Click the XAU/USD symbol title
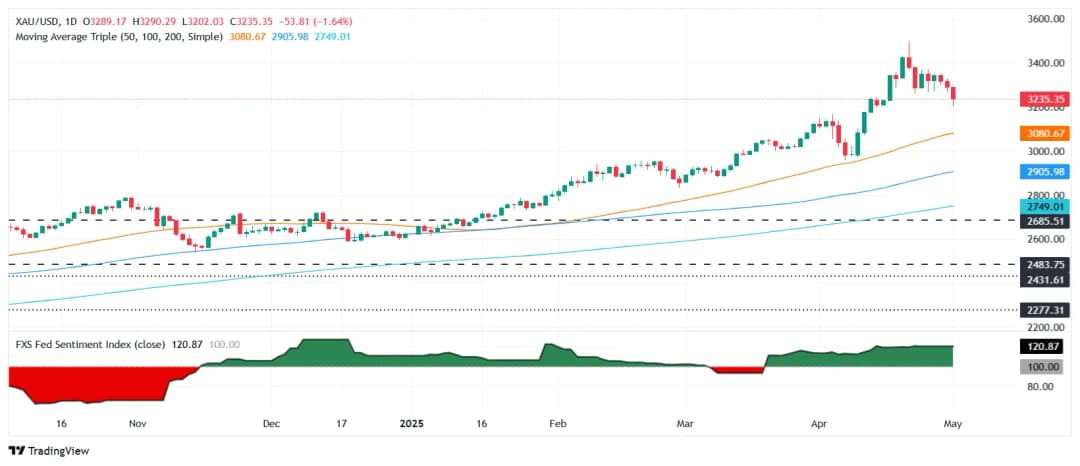This screenshot has height=466, width=1080. click(31, 21)
